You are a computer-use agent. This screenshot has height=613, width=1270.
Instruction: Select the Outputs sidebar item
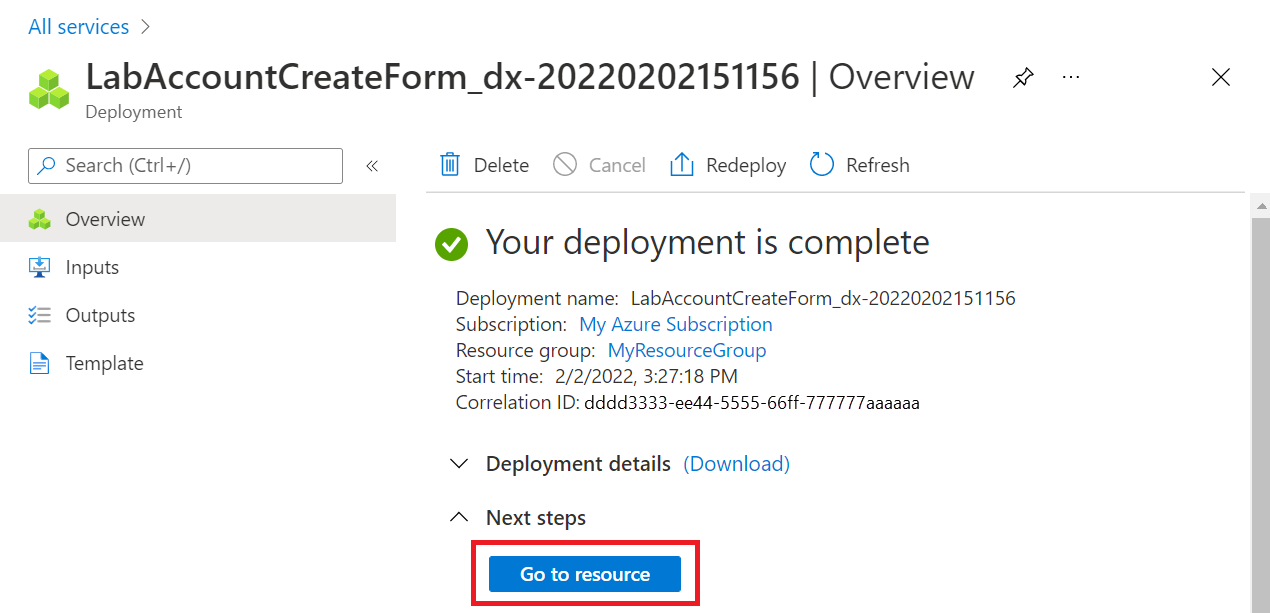pos(101,315)
